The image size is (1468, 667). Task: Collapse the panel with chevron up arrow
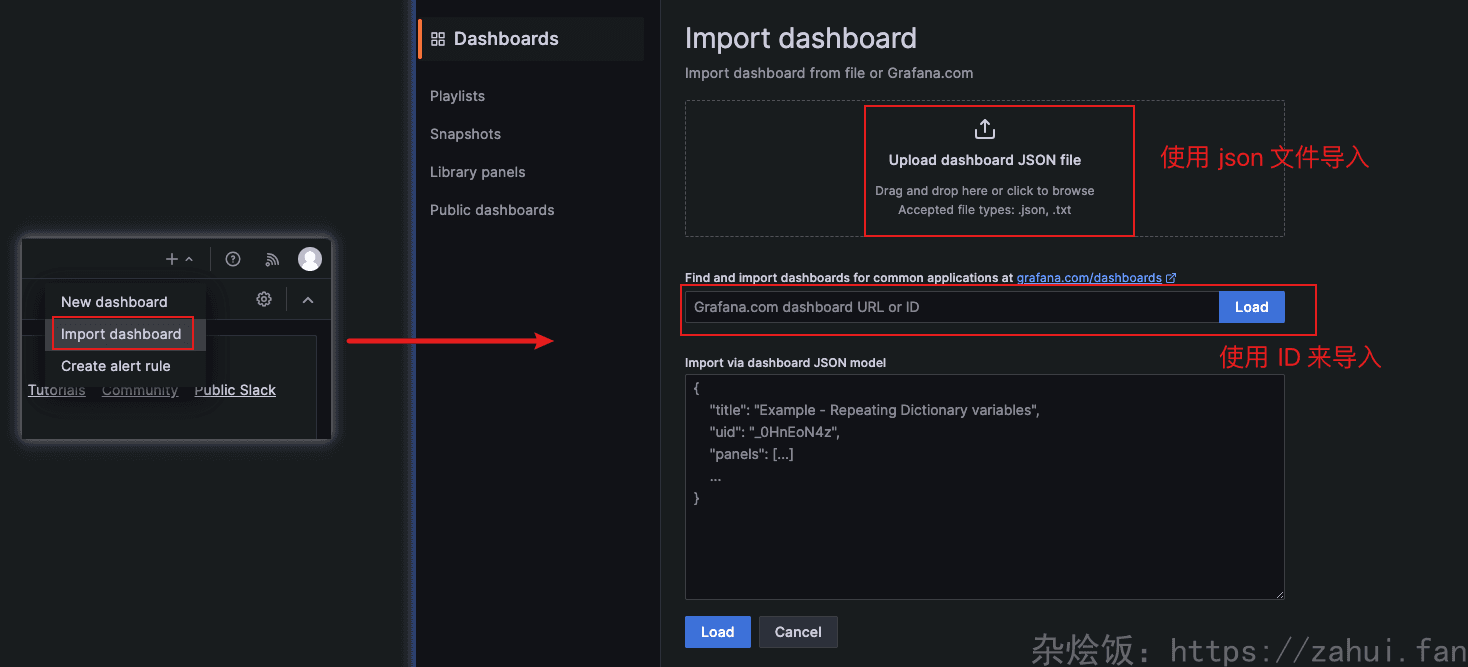click(308, 300)
